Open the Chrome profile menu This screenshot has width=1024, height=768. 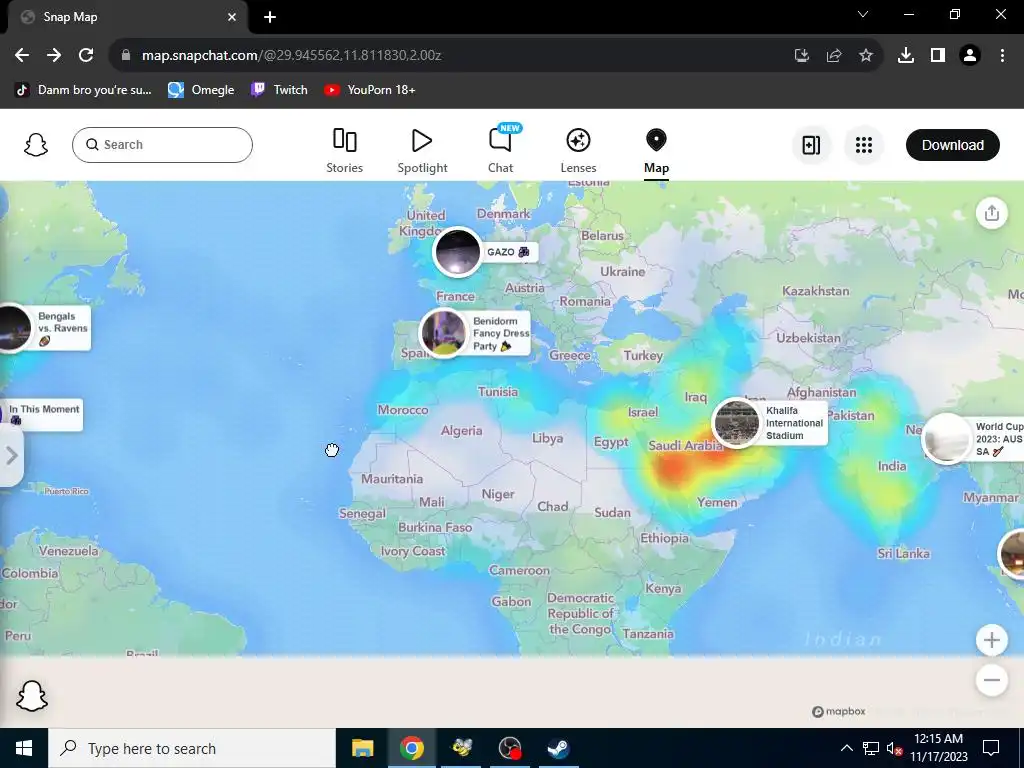coord(970,56)
